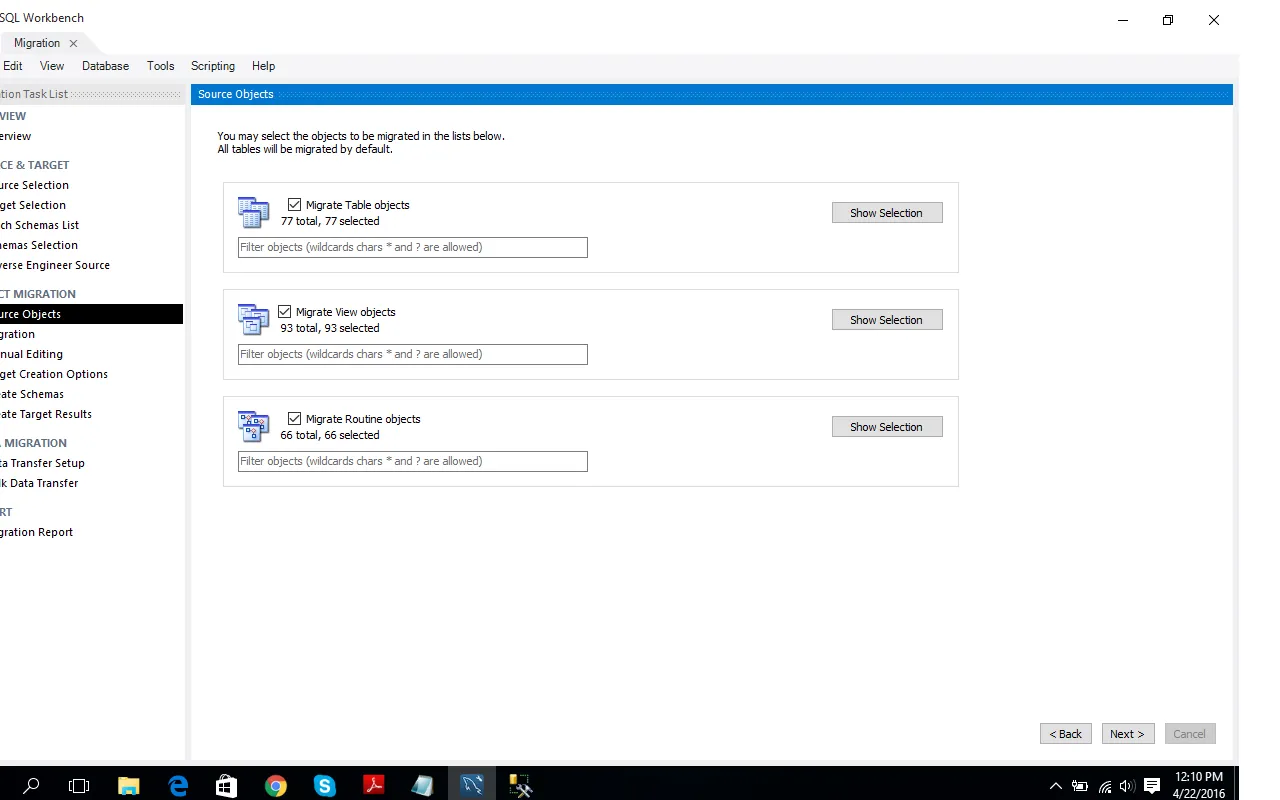
Task: Select the Reverse Engineer Source step
Action: [x=55, y=265]
